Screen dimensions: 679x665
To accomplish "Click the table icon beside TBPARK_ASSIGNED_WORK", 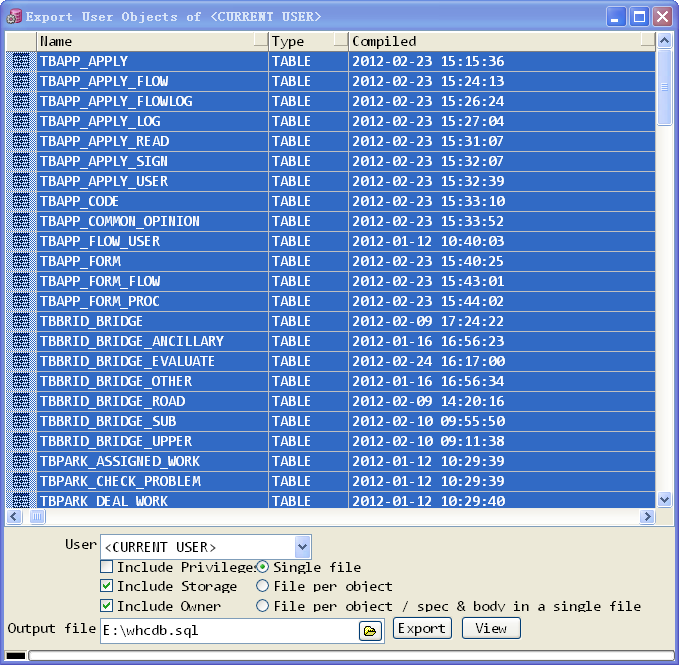I will (21, 461).
